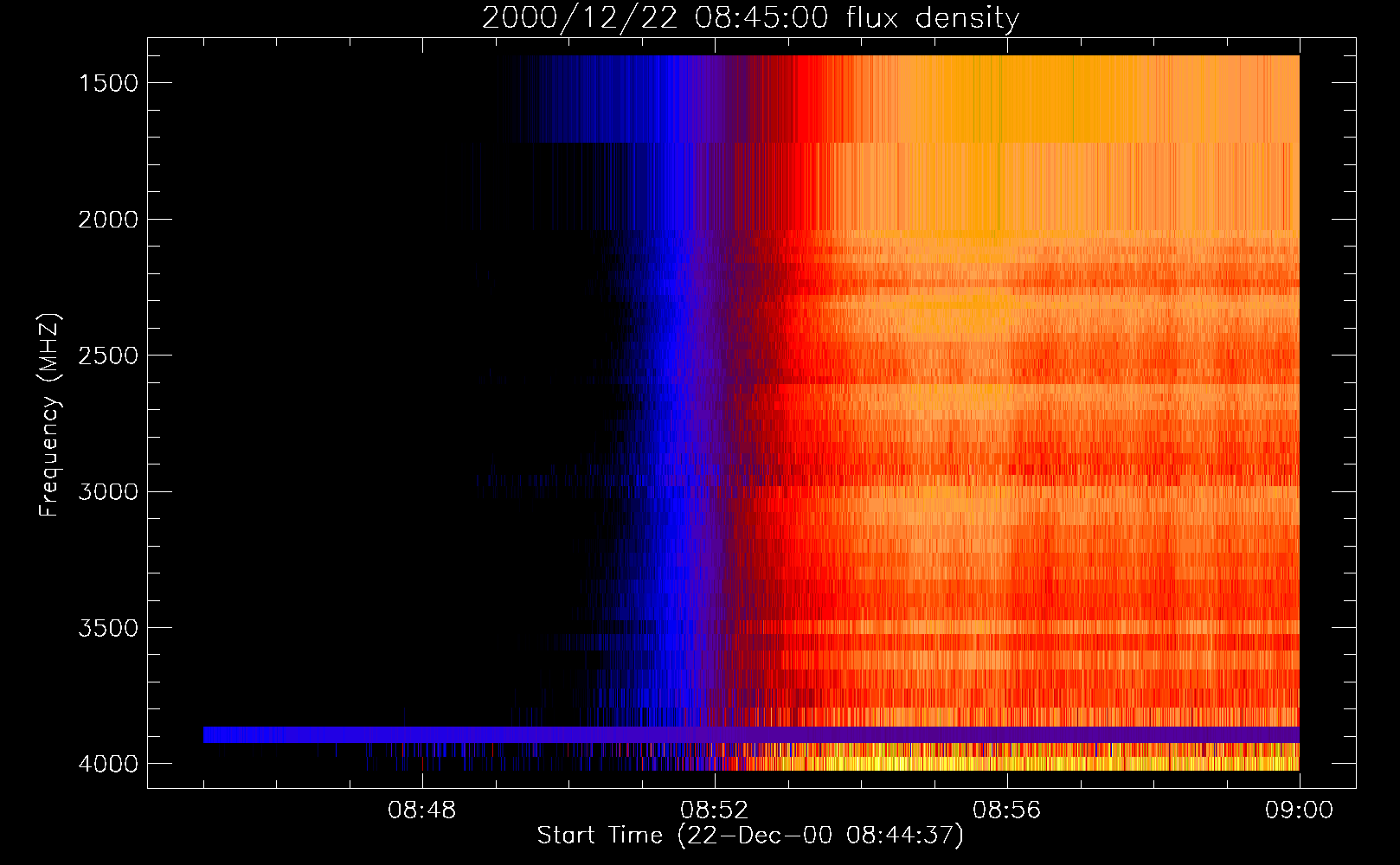Image resolution: width=1400 pixels, height=865 pixels.
Task: Click the 3500 frequency tick label
Action: 108,628
